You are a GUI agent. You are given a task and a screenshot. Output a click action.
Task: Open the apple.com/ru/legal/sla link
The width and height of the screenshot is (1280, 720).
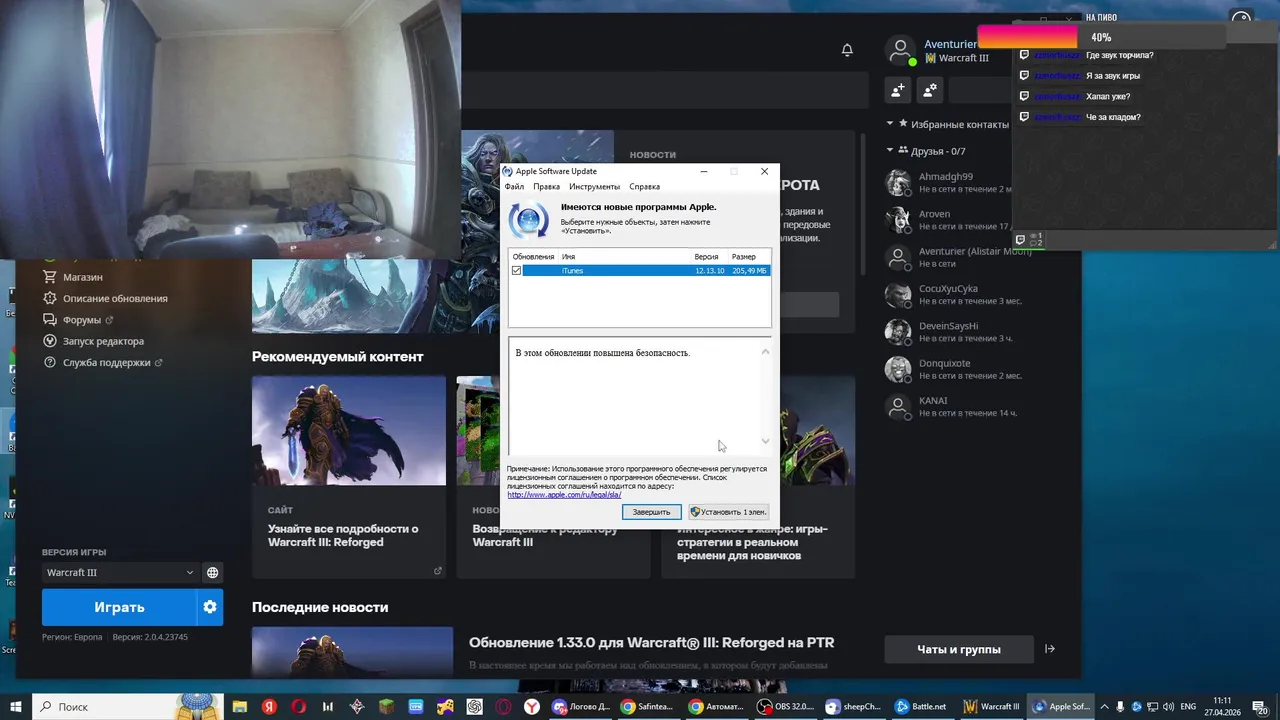tap(564, 495)
